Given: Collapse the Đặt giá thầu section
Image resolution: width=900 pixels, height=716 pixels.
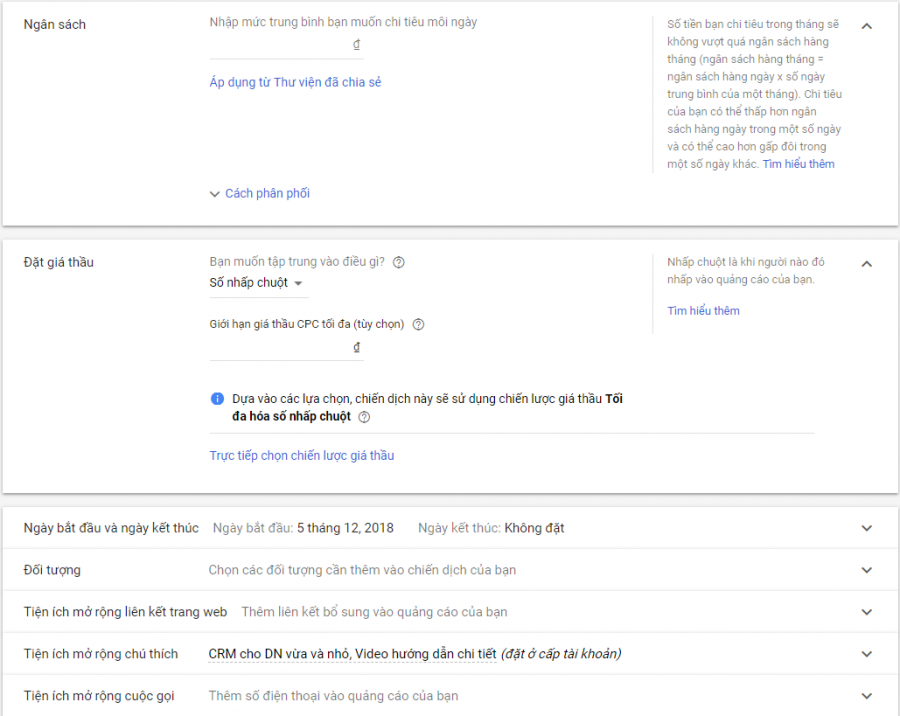Looking at the screenshot, I should tap(866, 264).
